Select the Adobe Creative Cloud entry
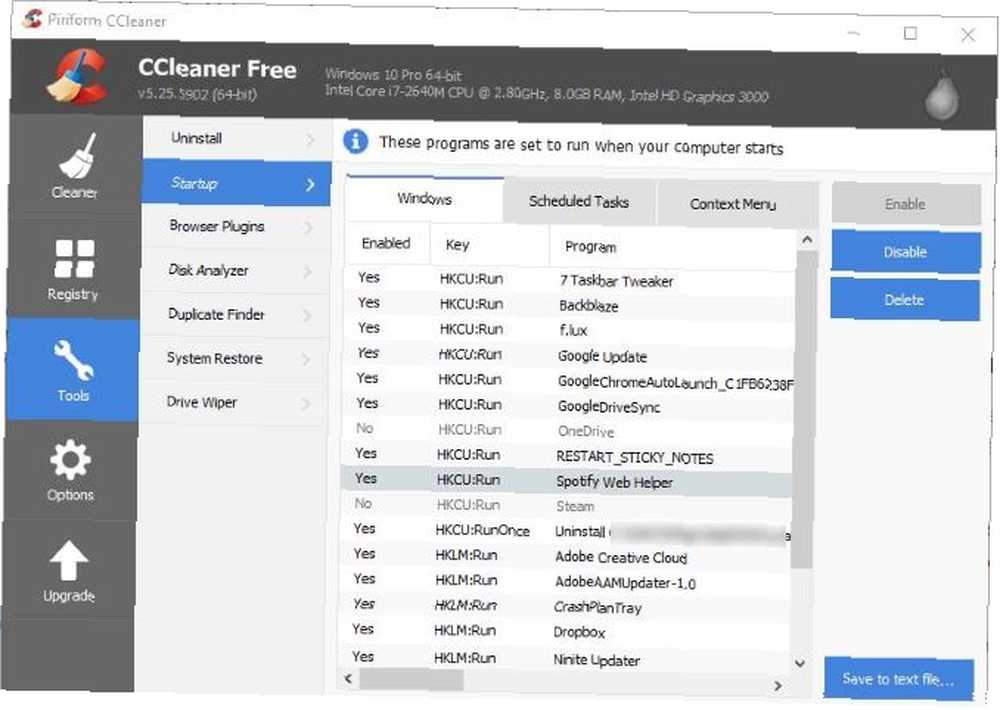This screenshot has height=710, width=1000. coord(566,555)
